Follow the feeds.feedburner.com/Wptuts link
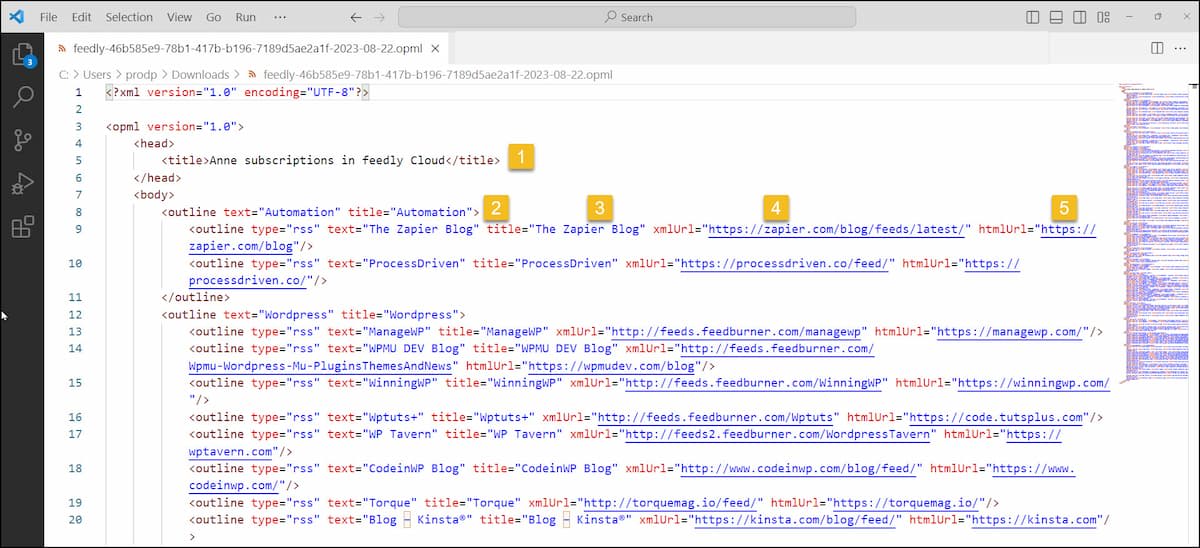The height and width of the screenshot is (548, 1200). coord(714,417)
